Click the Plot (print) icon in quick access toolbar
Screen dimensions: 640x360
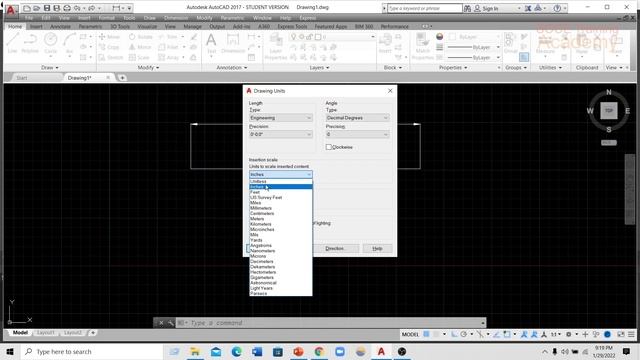coord(67,8)
